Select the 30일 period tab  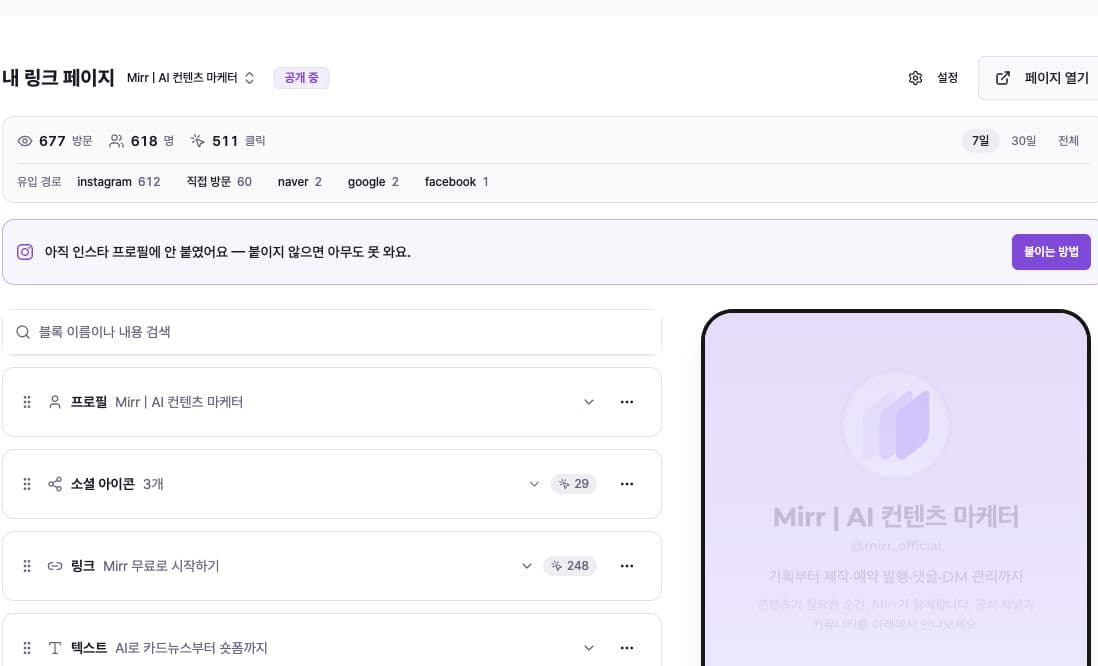(1023, 141)
